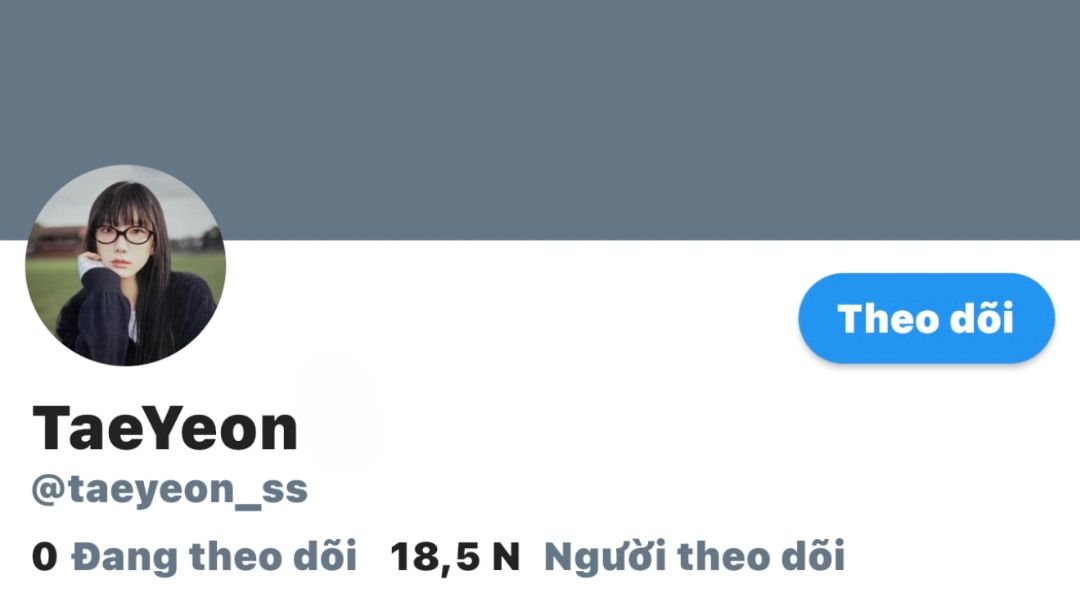This screenshot has height=606, width=1080.
Task: Click the letter N beside 18,5
Action: (506, 556)
